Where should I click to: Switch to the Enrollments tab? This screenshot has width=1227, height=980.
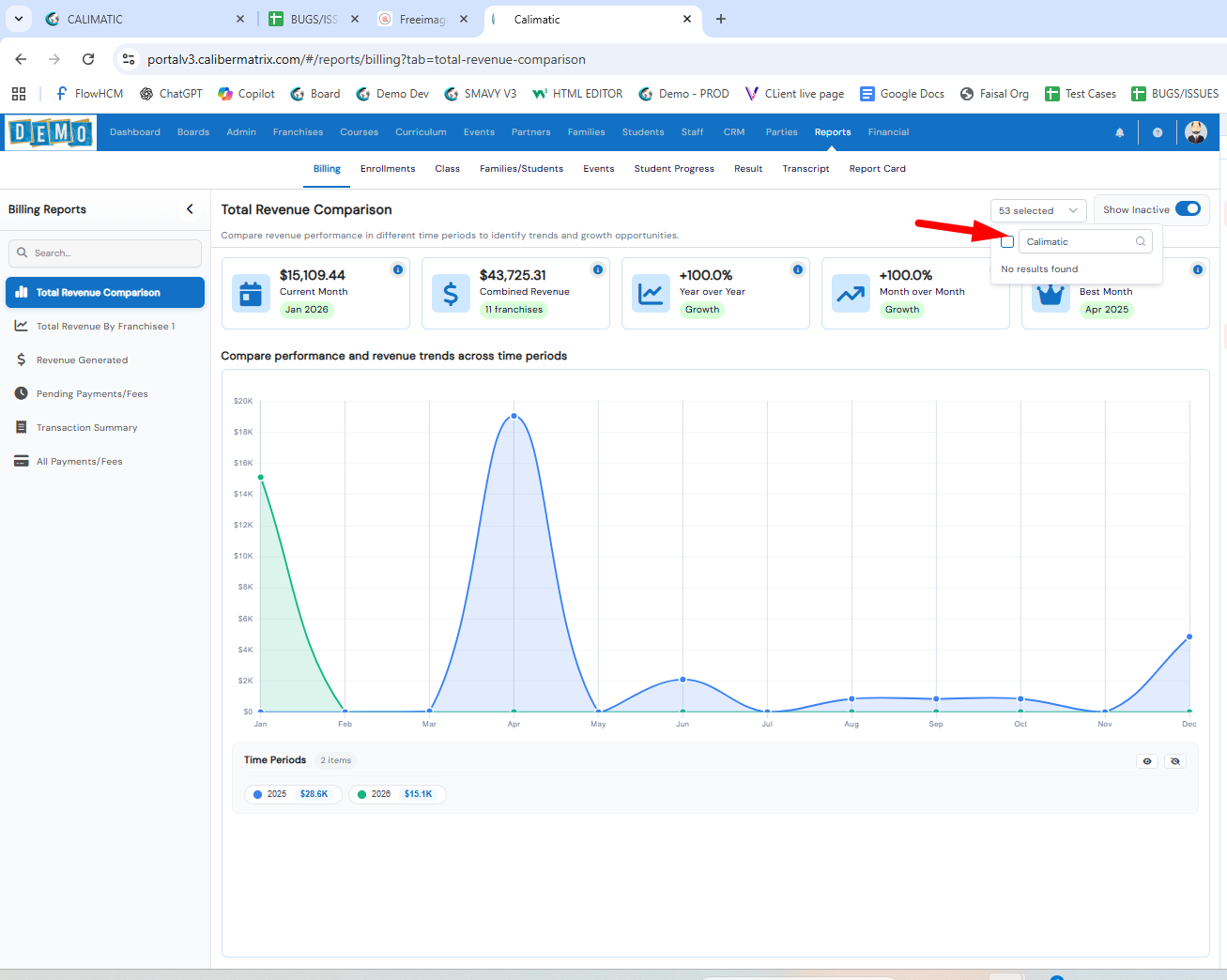click(x=388, y=169)
